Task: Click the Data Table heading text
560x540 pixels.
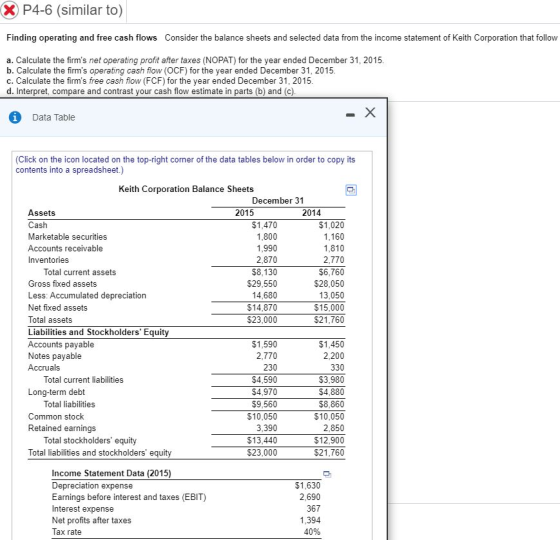Action: tap(54, 118)
